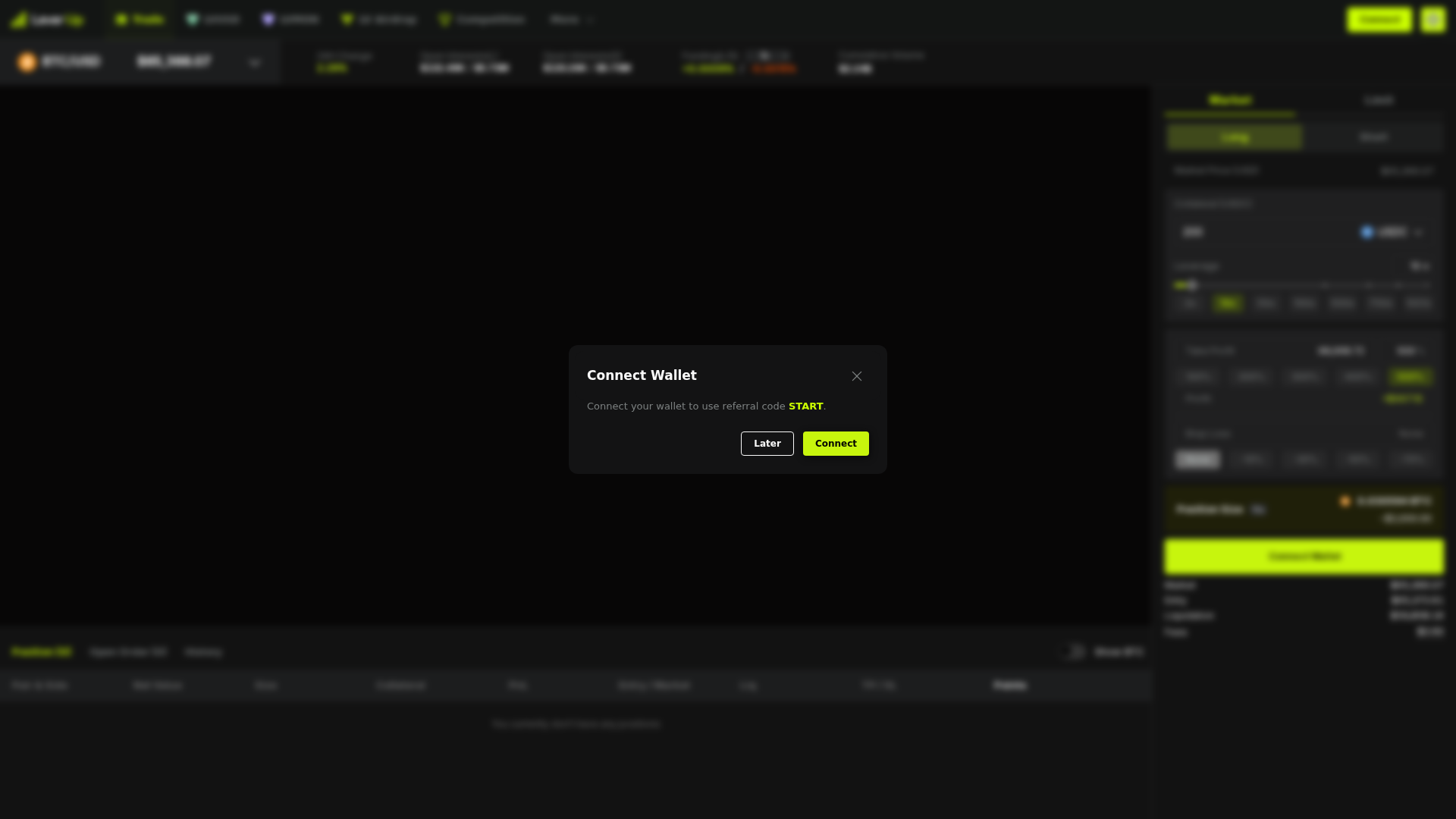Expand the BTC/USD pair selector chevron

click(255, 62)
